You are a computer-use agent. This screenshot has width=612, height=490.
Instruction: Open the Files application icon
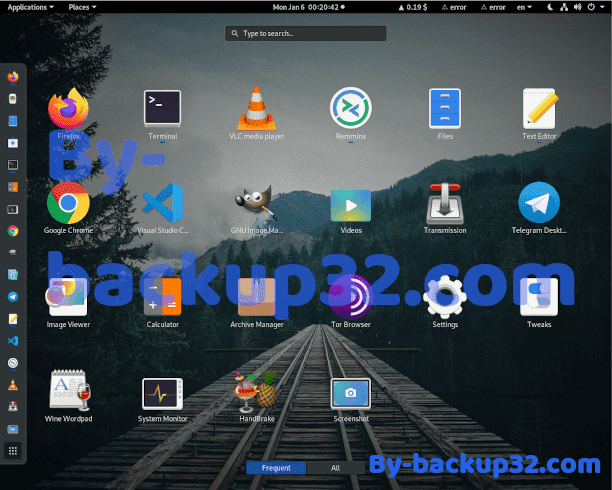tap(445, 109)
